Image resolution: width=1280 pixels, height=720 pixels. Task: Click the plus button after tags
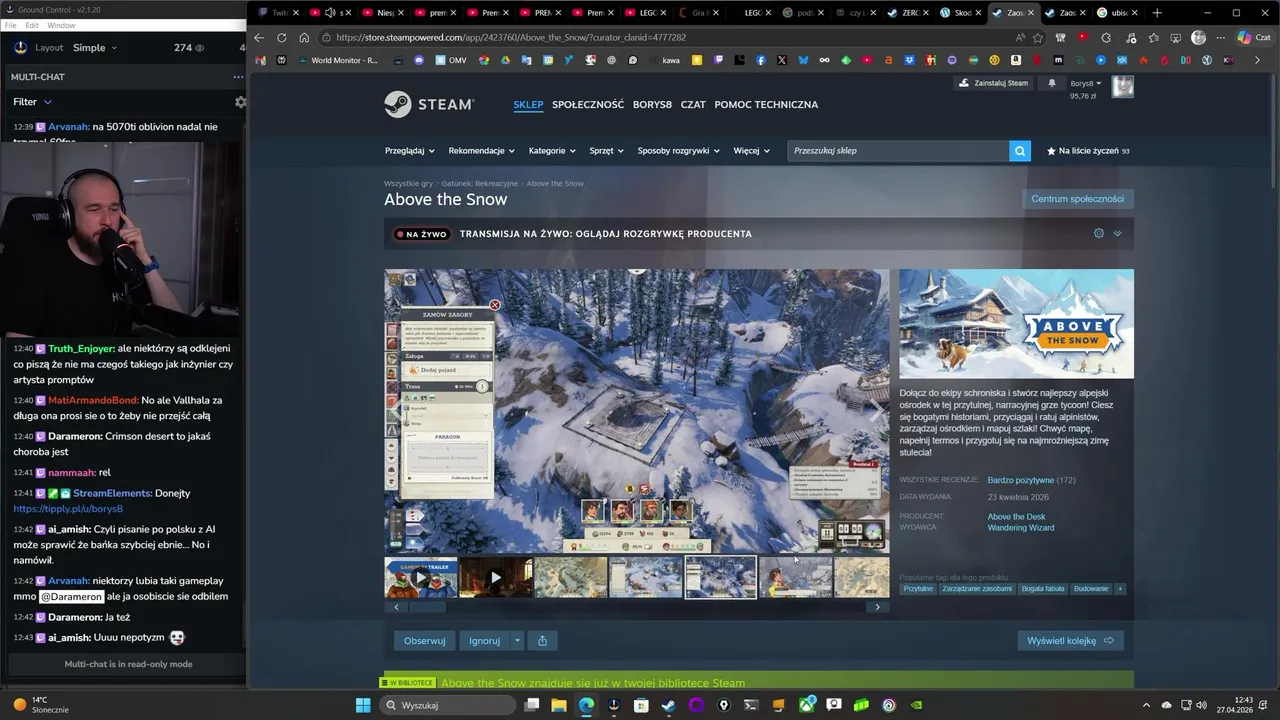click(1120, 589)
